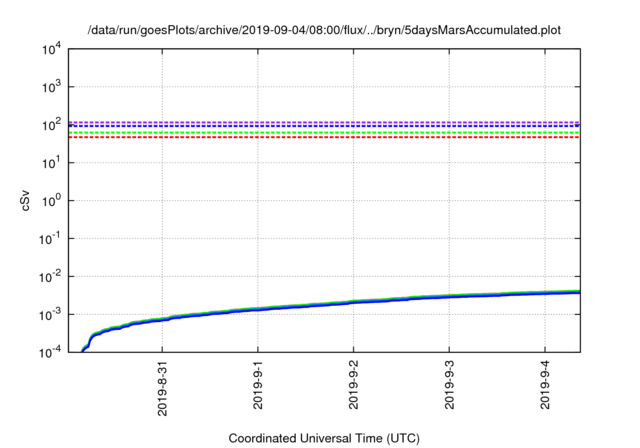Click the Coordinated Universal Time axis title
This screenshot has width=640, height=448.
tap(324, 439)
